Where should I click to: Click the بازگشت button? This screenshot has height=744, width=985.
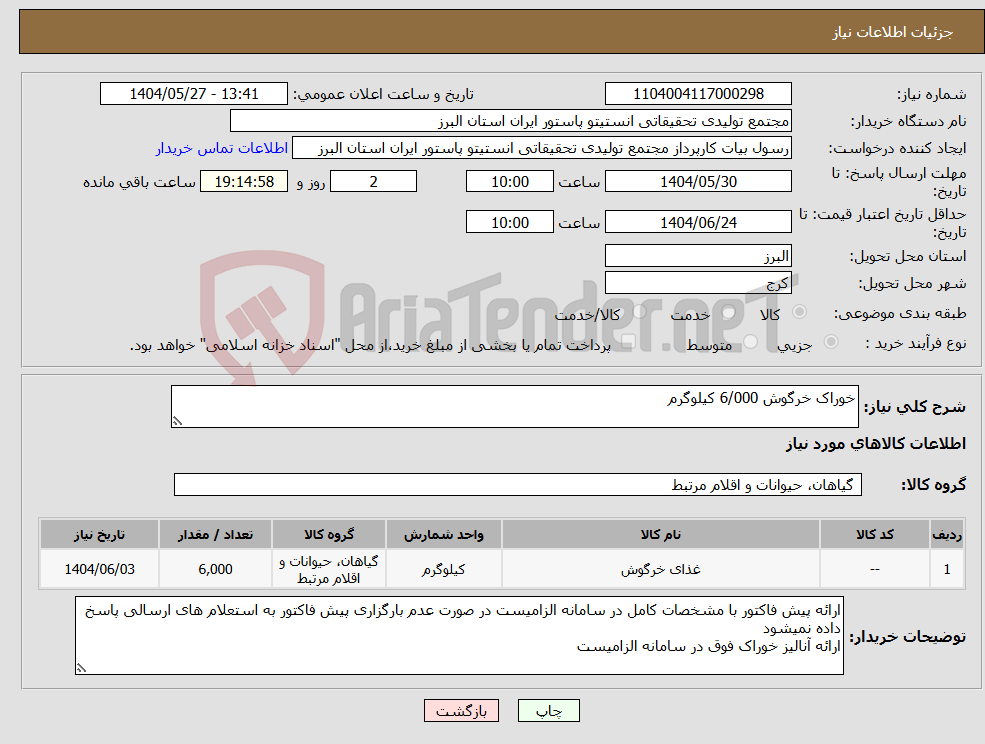[461, 710]
